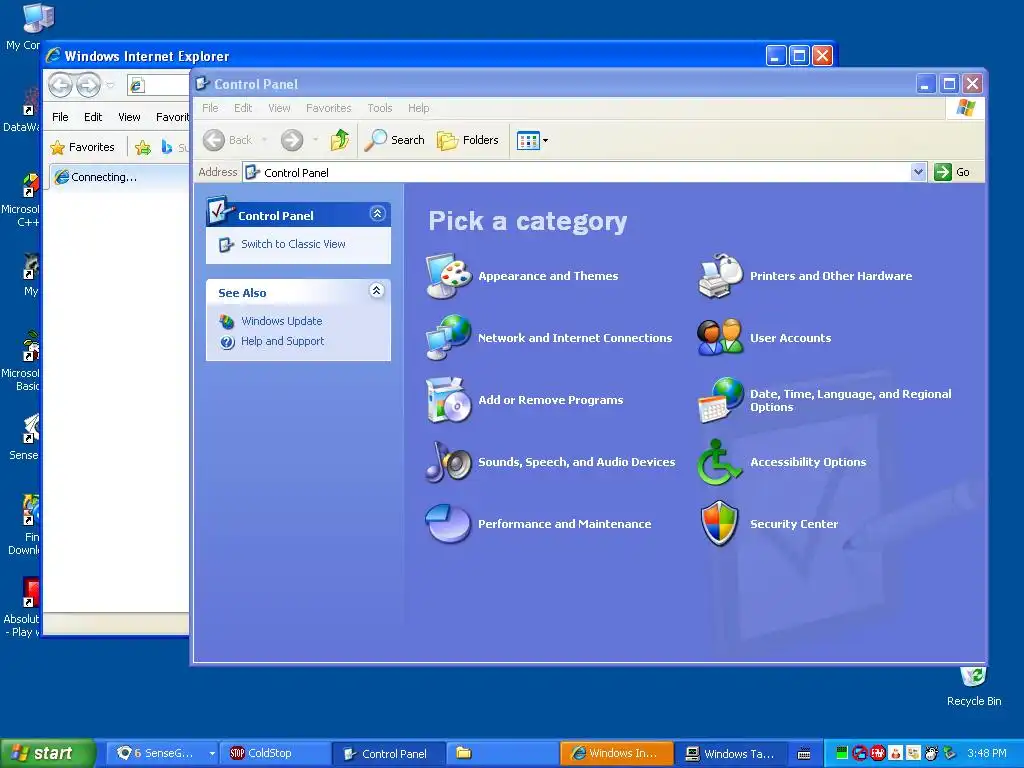
Task: Click the Appearance and Themes link text
Action: pyautogui.click(x=548, y=276)
